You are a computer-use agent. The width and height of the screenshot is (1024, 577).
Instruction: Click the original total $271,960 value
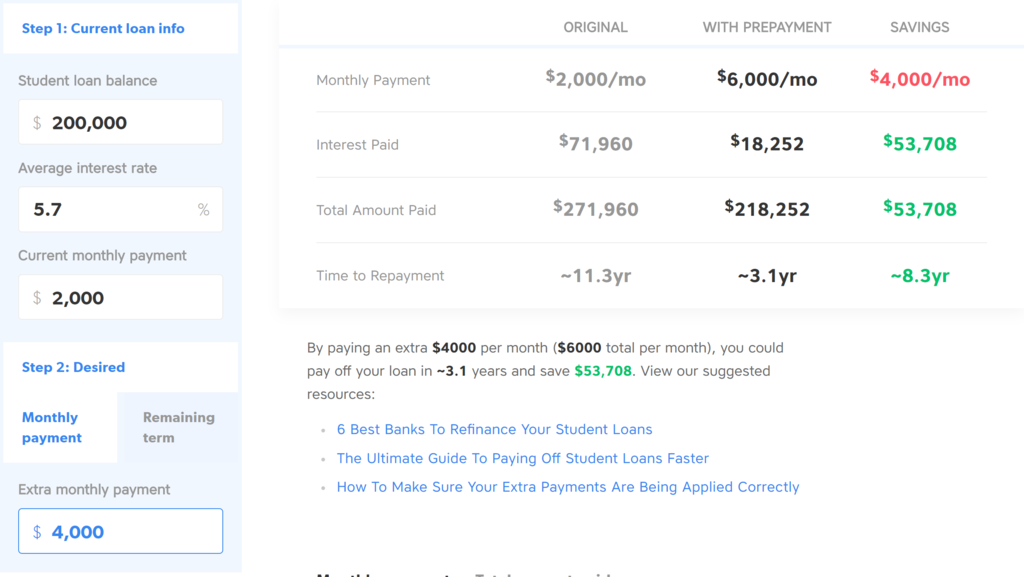tap(596, 209)
